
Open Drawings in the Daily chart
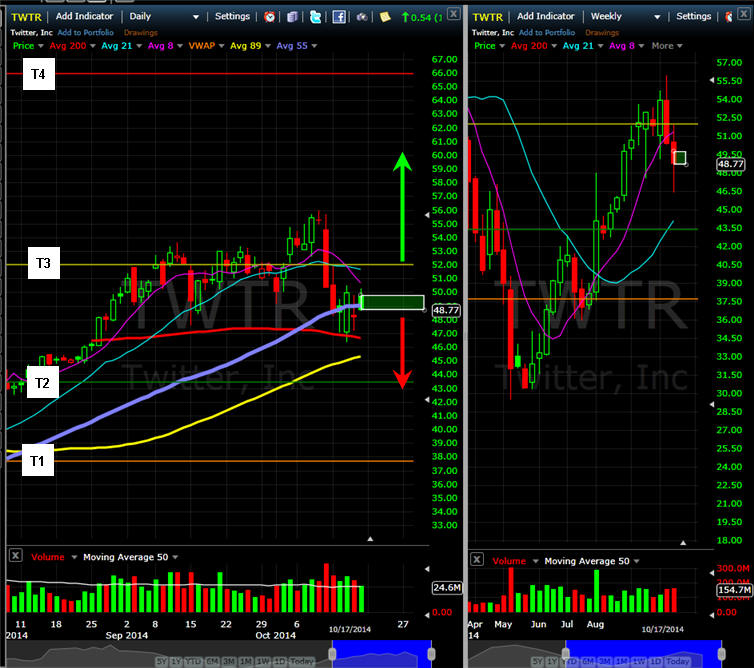pyautogui.click(x=140, y=33)
